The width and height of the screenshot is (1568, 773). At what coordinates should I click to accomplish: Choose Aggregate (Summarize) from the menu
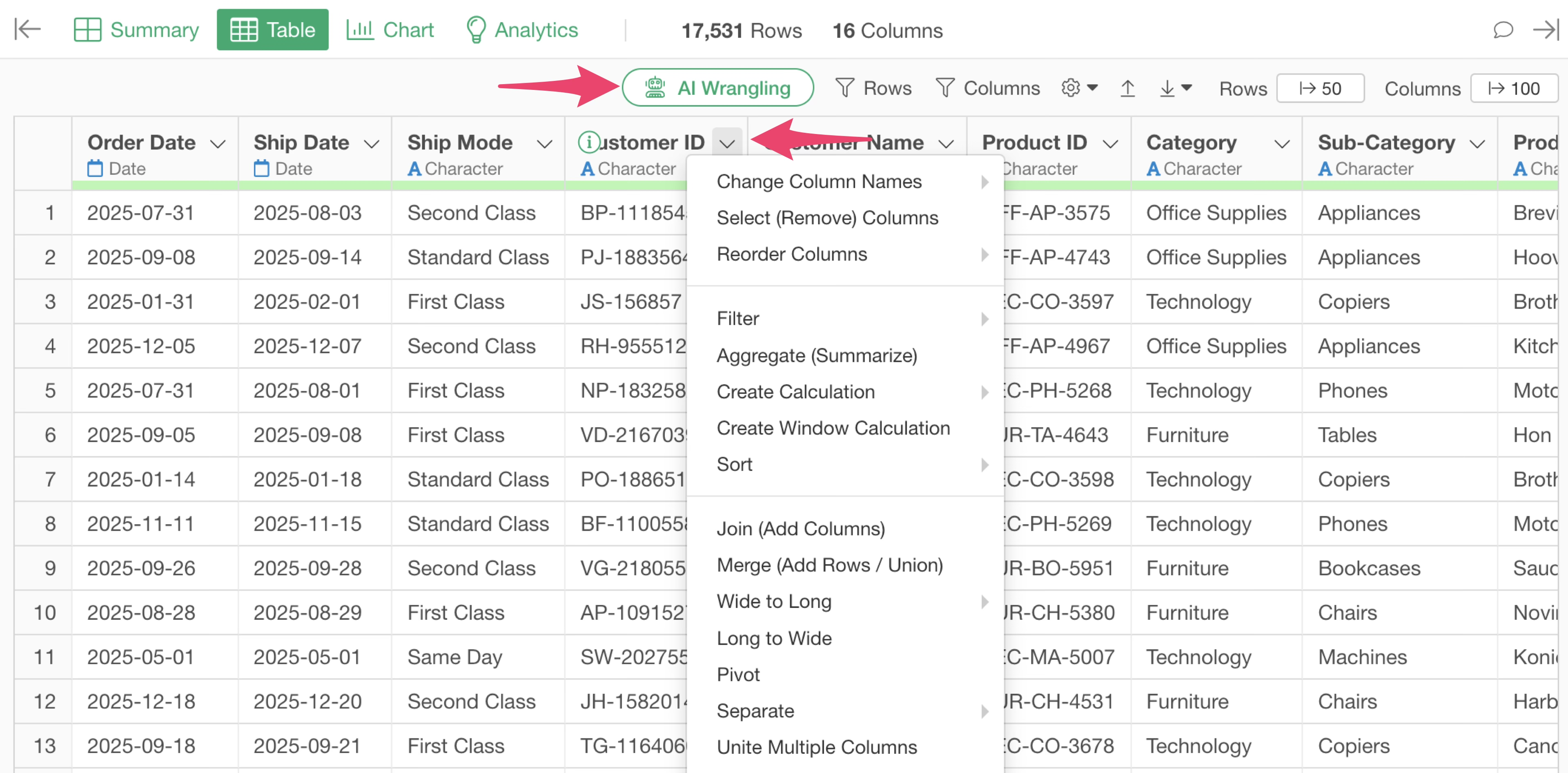click(x=816, y=355)
